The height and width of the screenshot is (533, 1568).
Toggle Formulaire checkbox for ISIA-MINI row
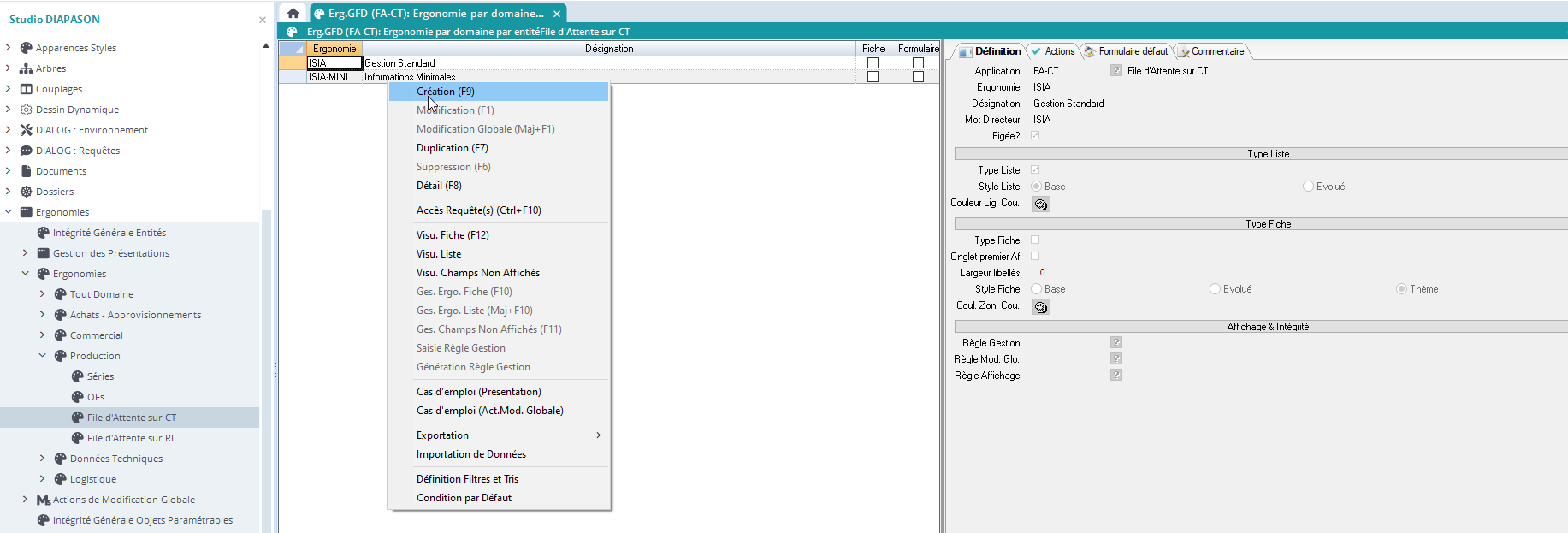tap(918, 77)
